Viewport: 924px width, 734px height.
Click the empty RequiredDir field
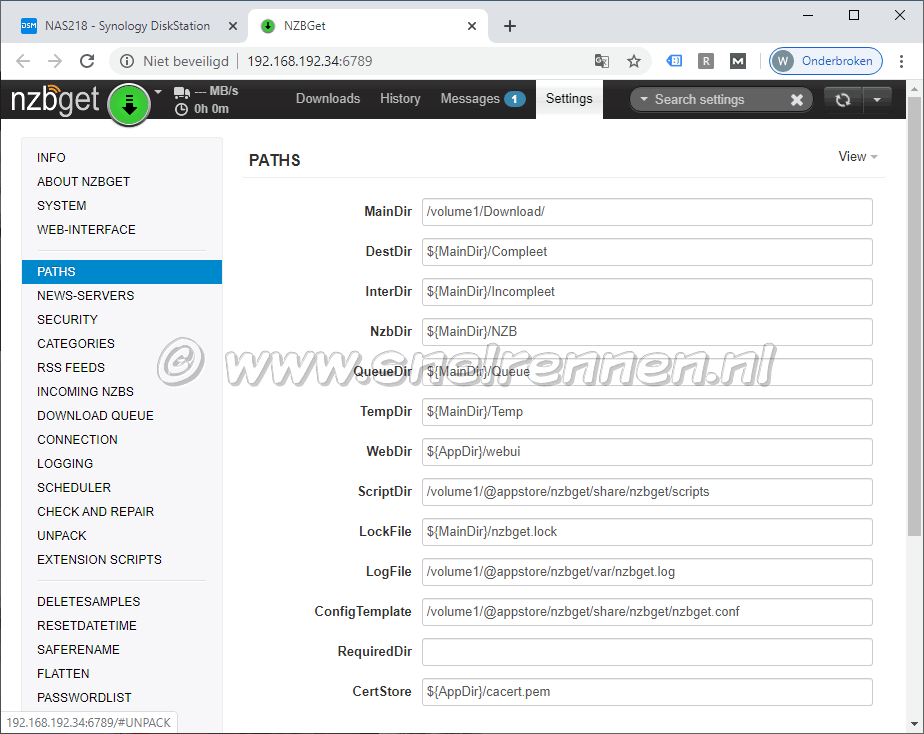(x=647, y=652)
